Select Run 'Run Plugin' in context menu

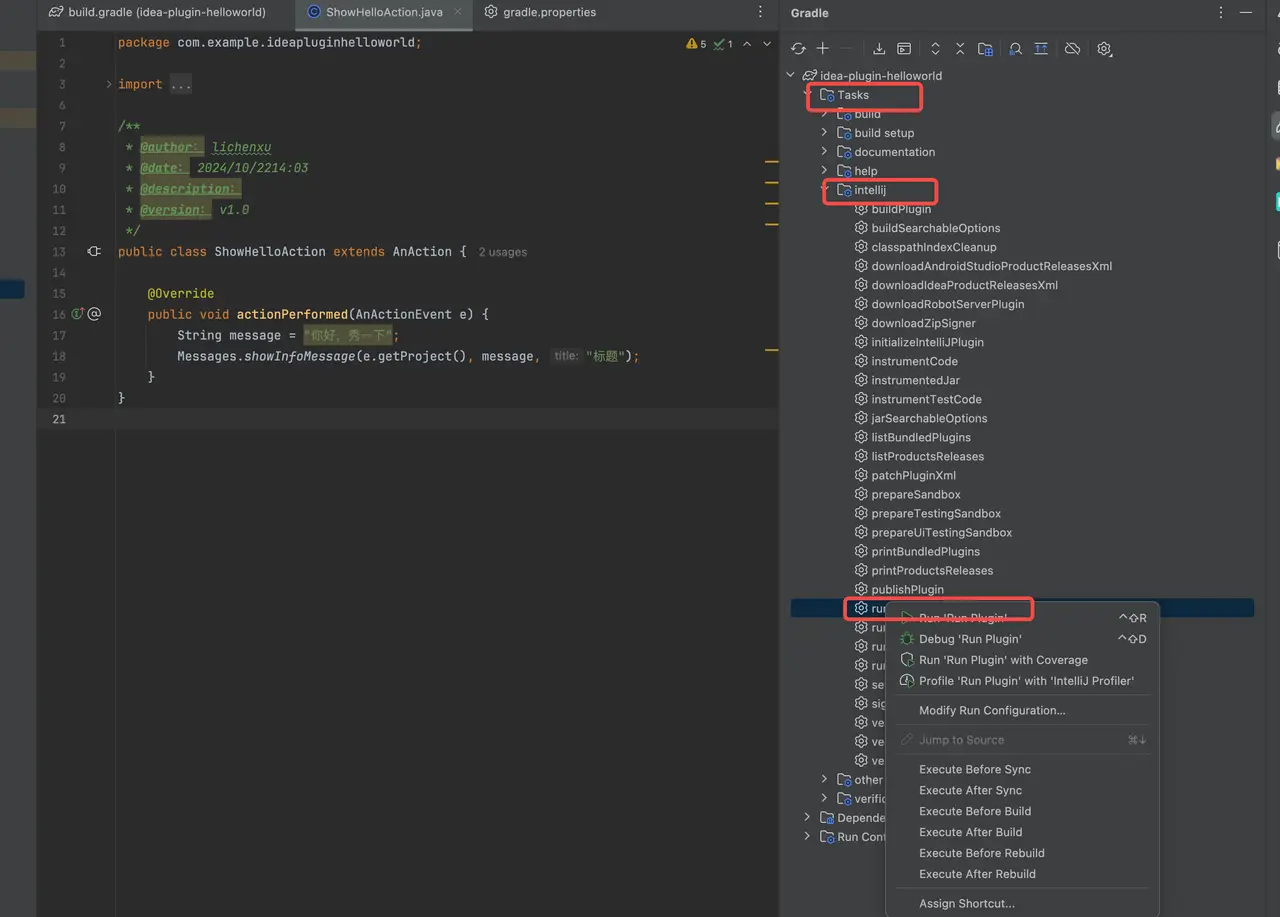(1022, 618)
